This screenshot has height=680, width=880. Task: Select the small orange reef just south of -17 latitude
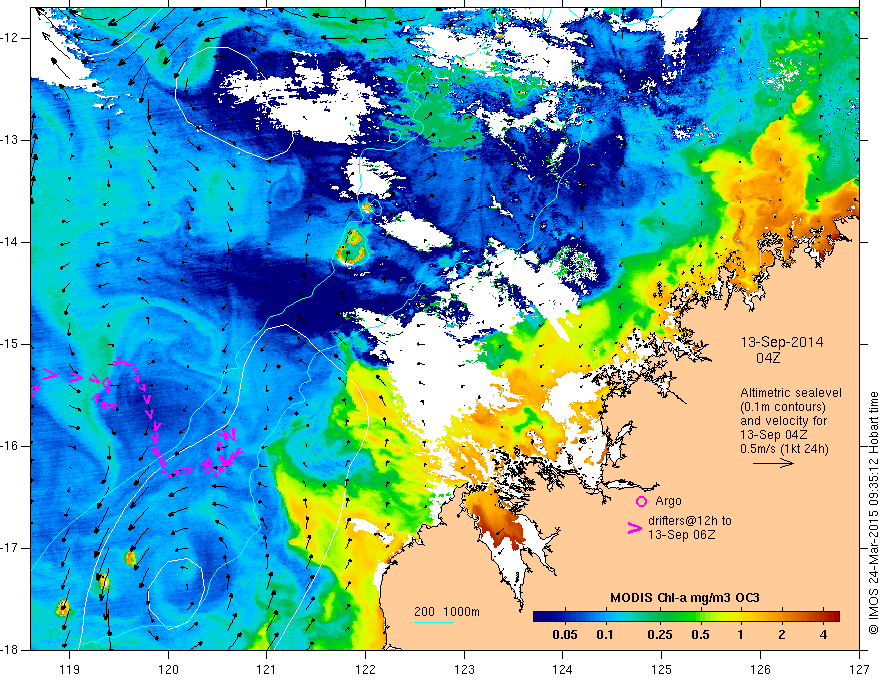pyautogui.click(x=131, y=558)
